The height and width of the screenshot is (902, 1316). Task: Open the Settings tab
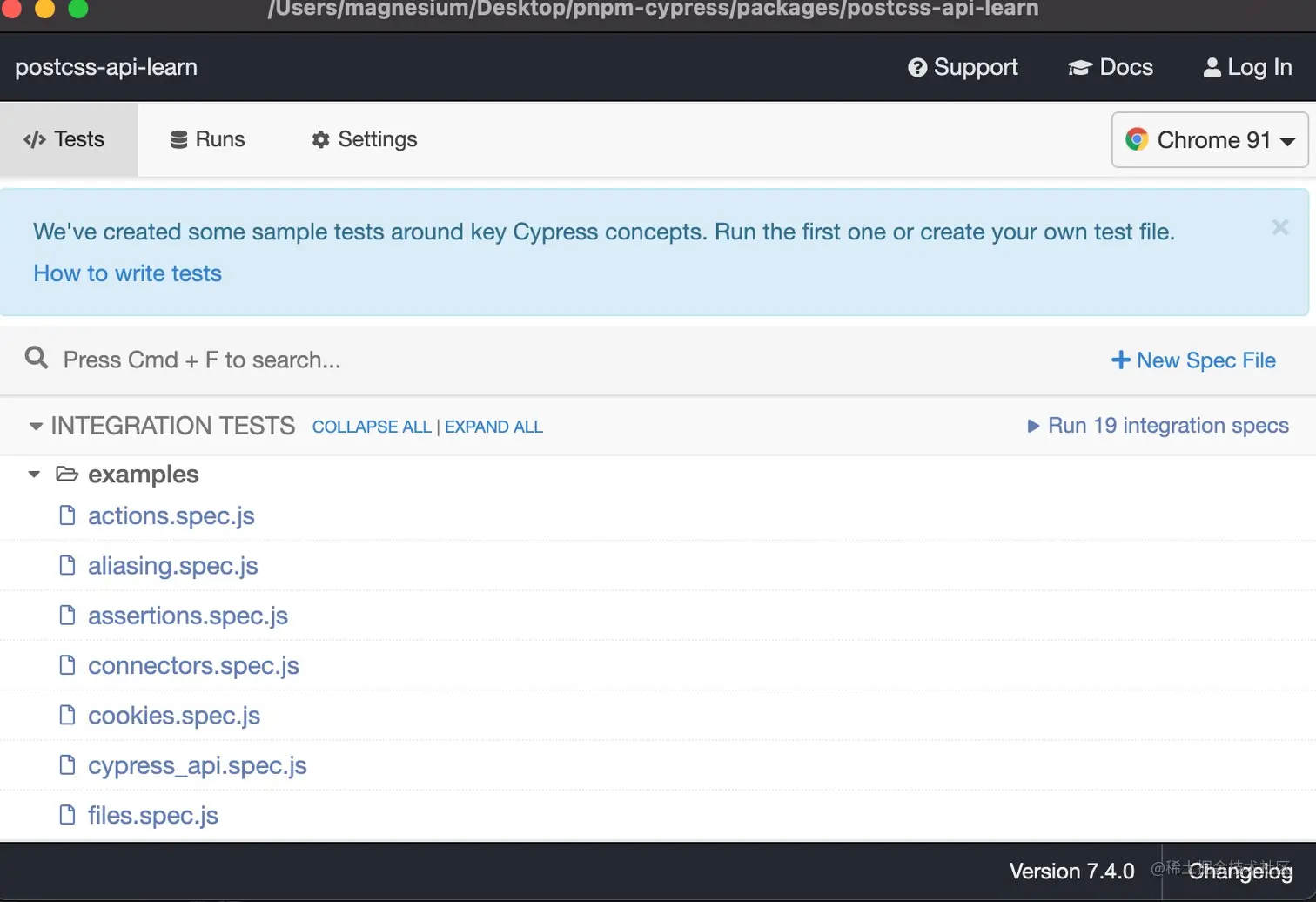click(364, 139)
